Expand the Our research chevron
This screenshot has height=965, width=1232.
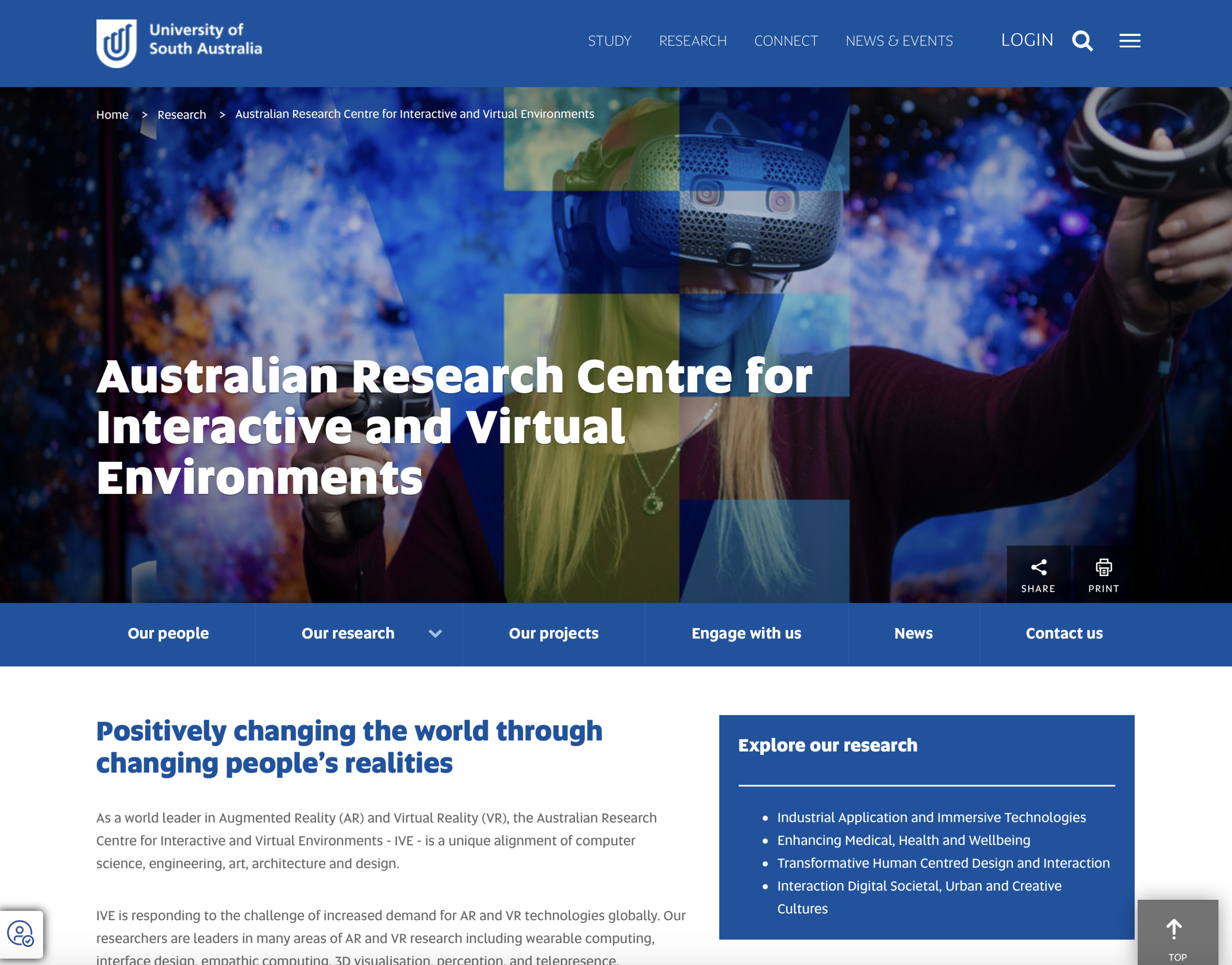[435, 633]
